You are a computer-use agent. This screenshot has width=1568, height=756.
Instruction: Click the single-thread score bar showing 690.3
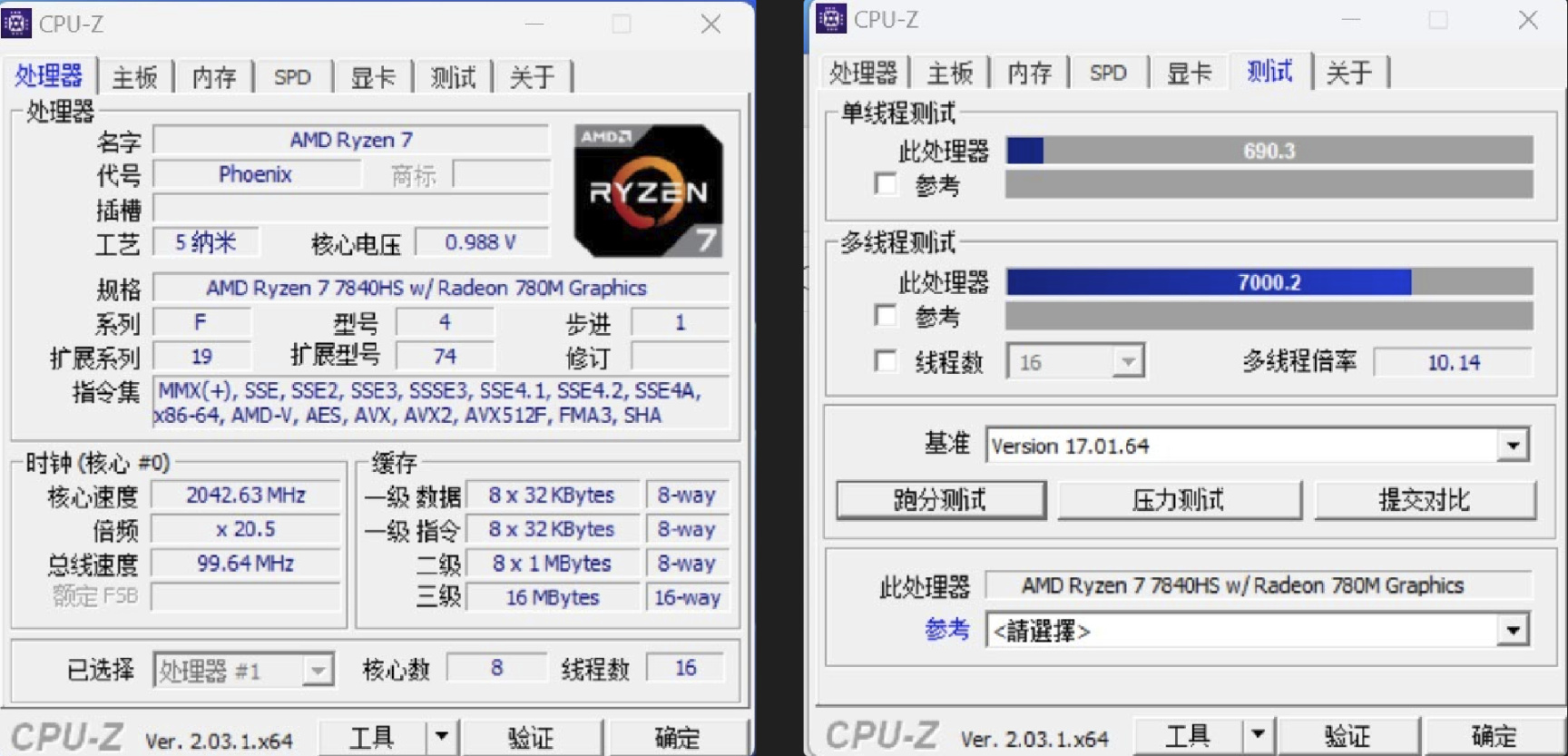pyautogui.click(x=1269, y=151)
